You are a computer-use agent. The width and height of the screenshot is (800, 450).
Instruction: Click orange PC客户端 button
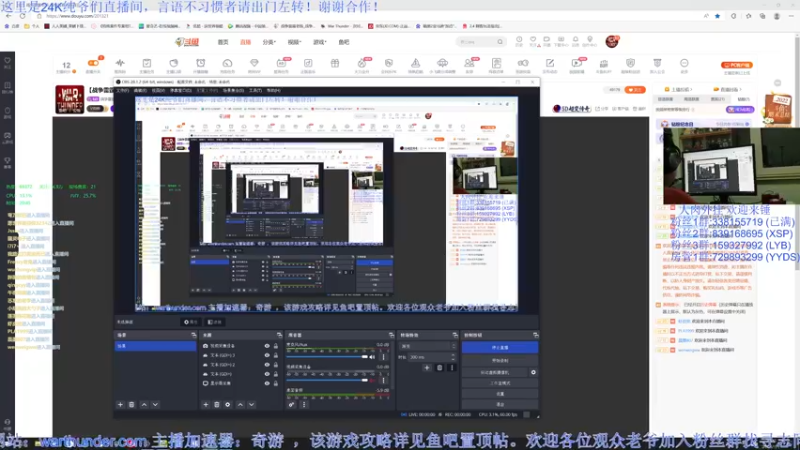click(737, 65)
